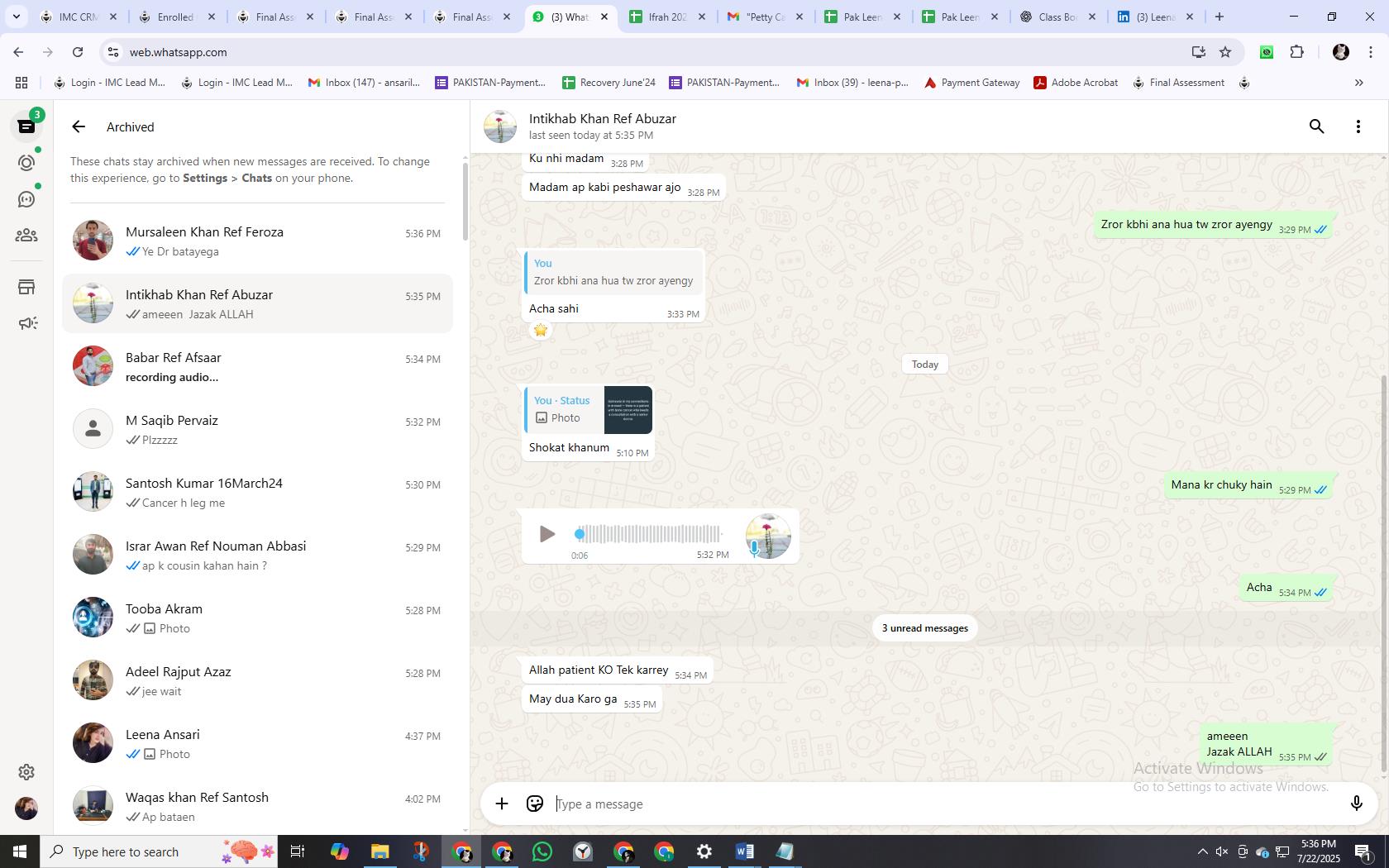The image size is (1389, 868).
Task: Open Babar Ref Afsaar chat
Action: 257,366
